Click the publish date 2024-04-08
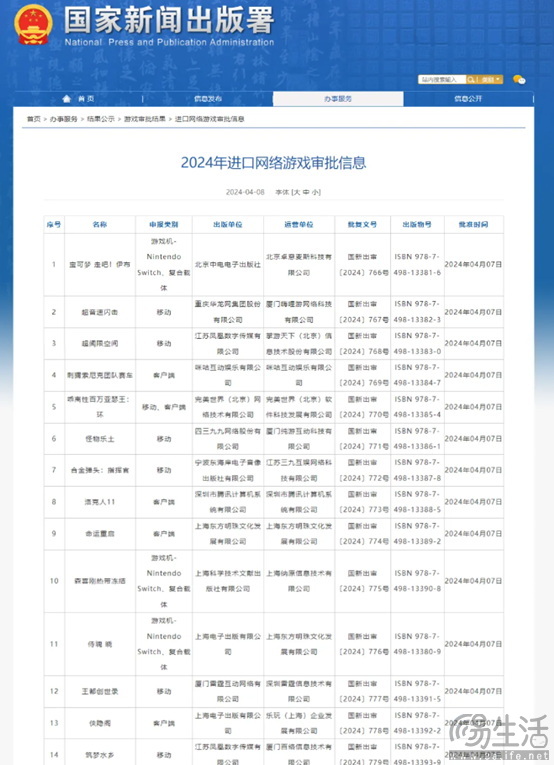 pyautogui.click(x=245, y=192)
